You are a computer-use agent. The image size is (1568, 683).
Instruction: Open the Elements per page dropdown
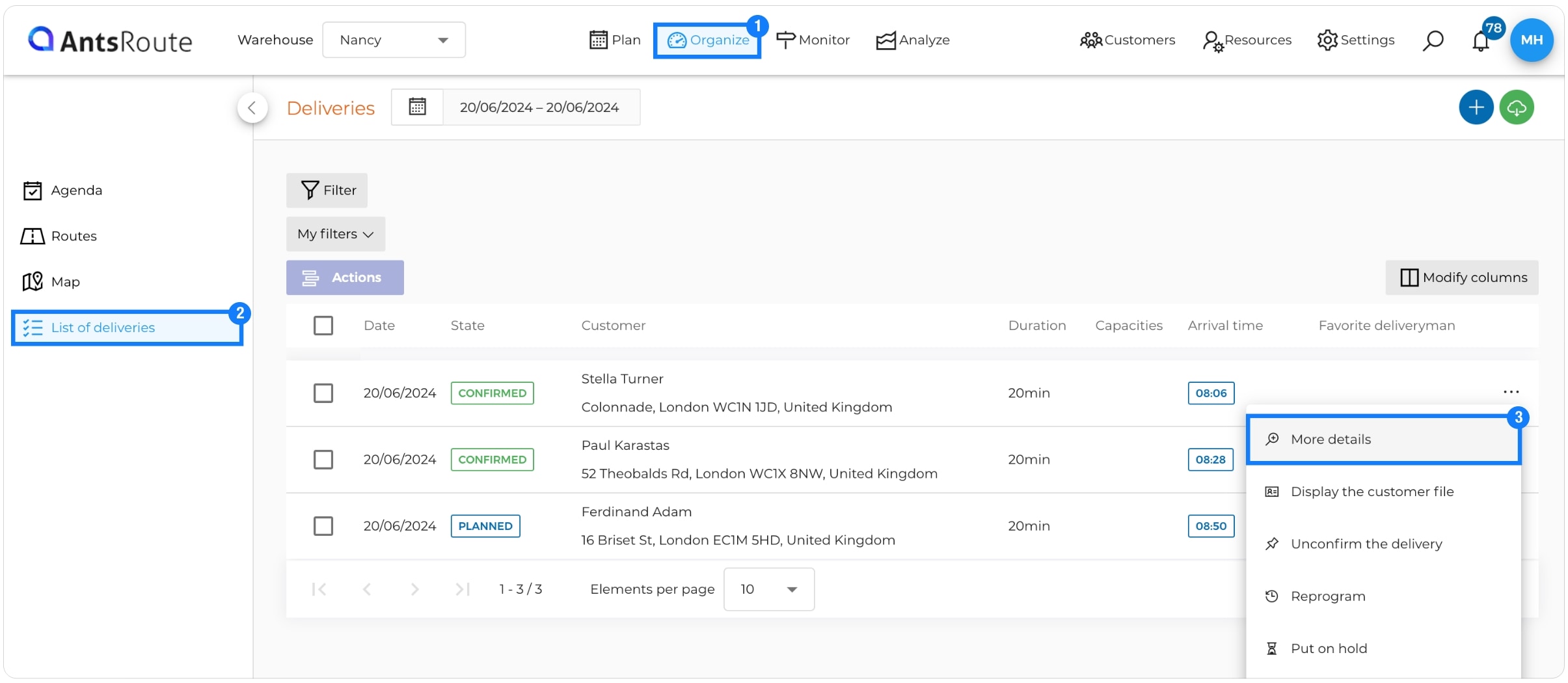[x=769, y=589]
